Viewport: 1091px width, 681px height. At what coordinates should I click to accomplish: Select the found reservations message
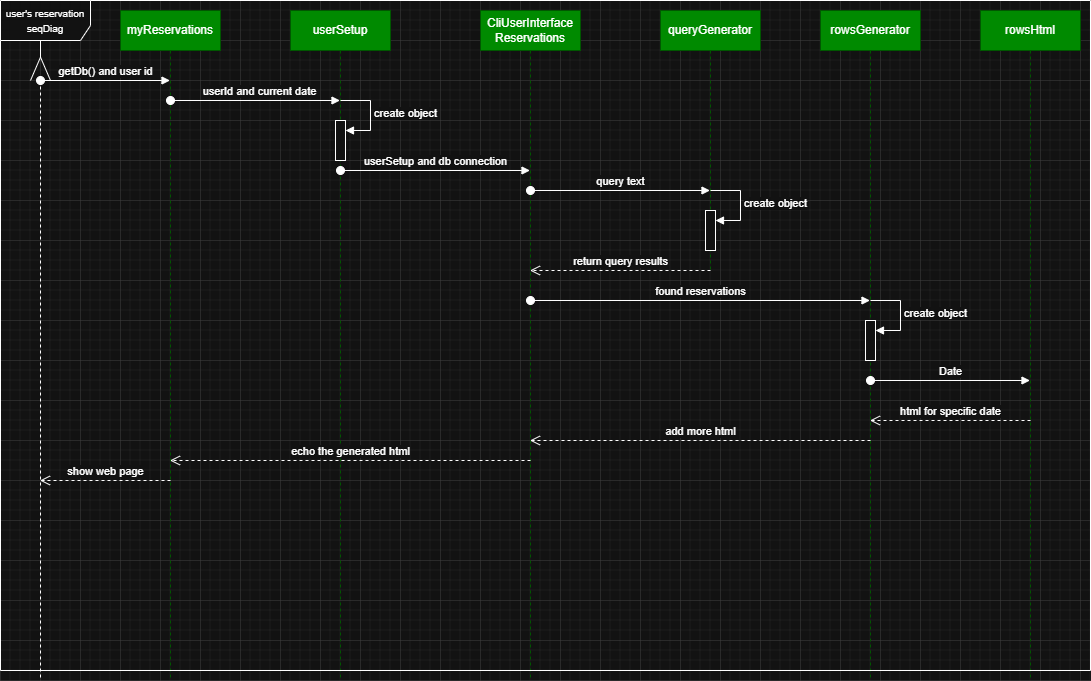click(700, 291)
